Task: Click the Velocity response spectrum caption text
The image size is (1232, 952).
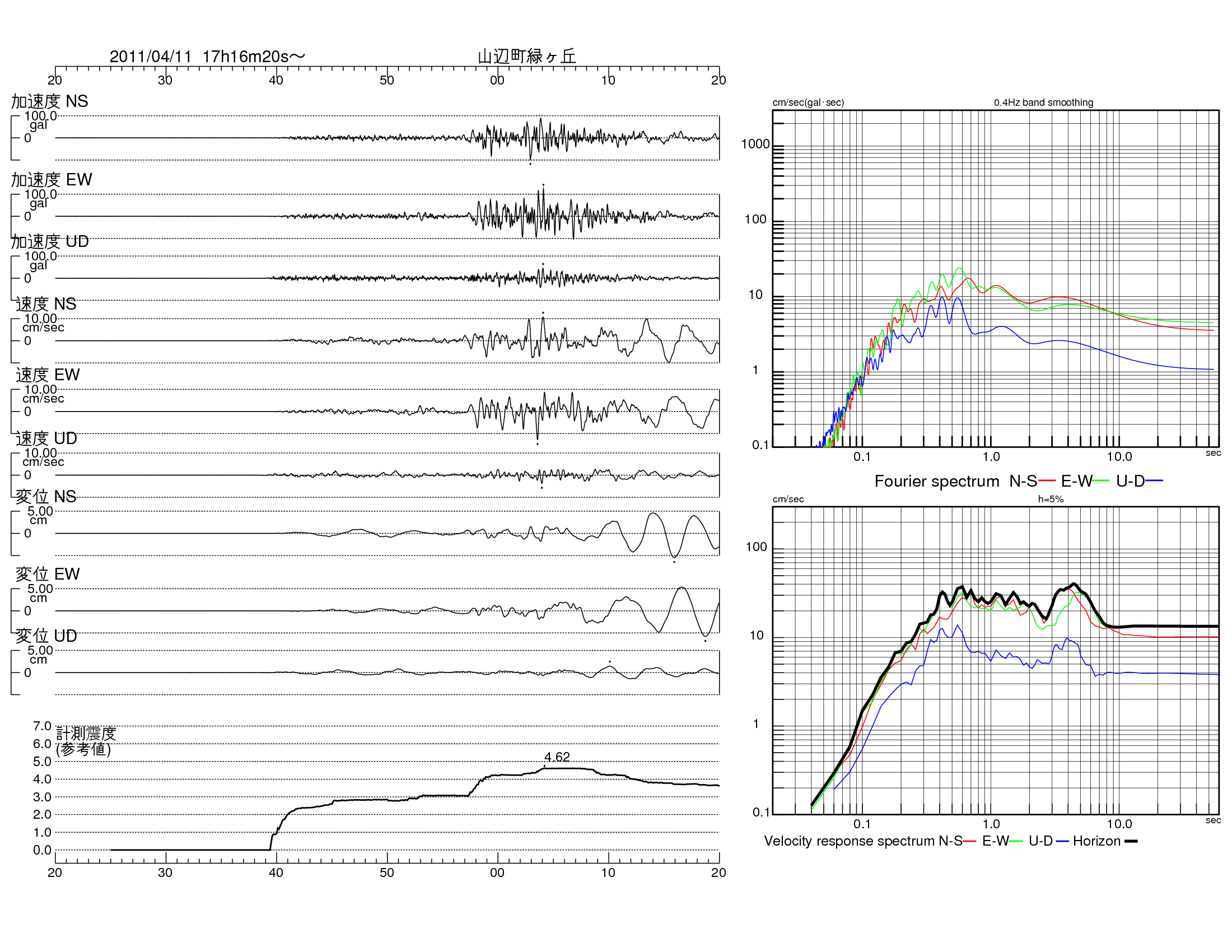Action: click(849, 841)
